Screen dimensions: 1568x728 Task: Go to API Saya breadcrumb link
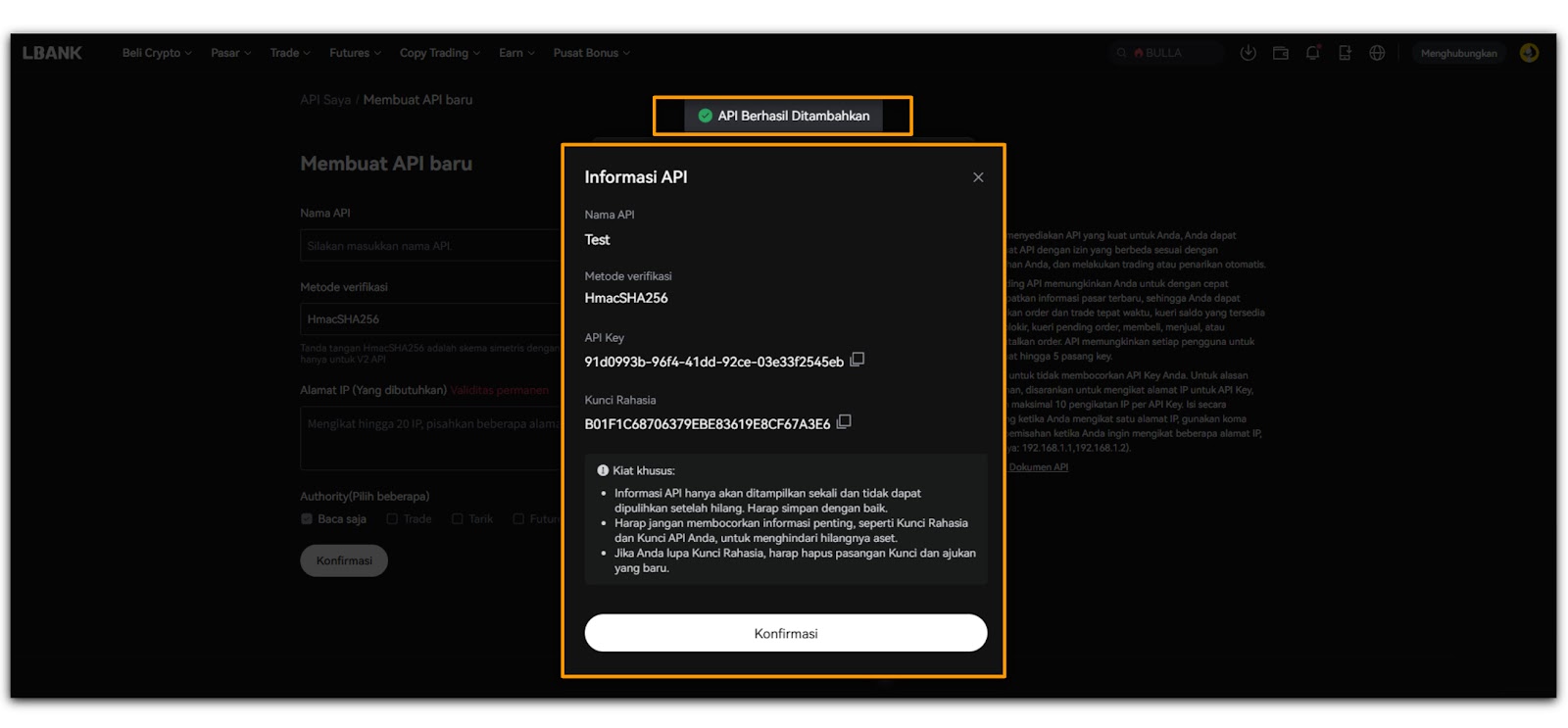click(x=324, y=100)
